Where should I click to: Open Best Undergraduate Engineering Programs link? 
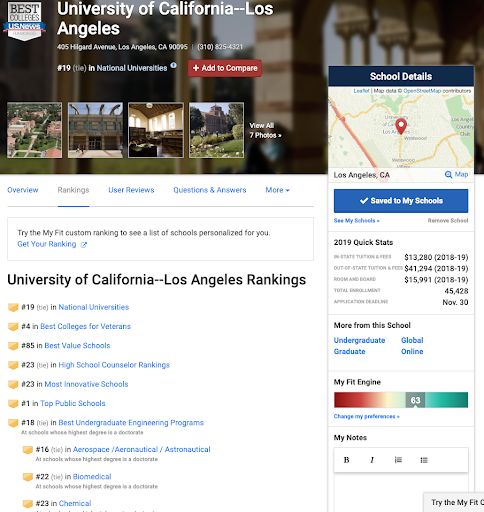pyautogui.click(x=131, y=423)
